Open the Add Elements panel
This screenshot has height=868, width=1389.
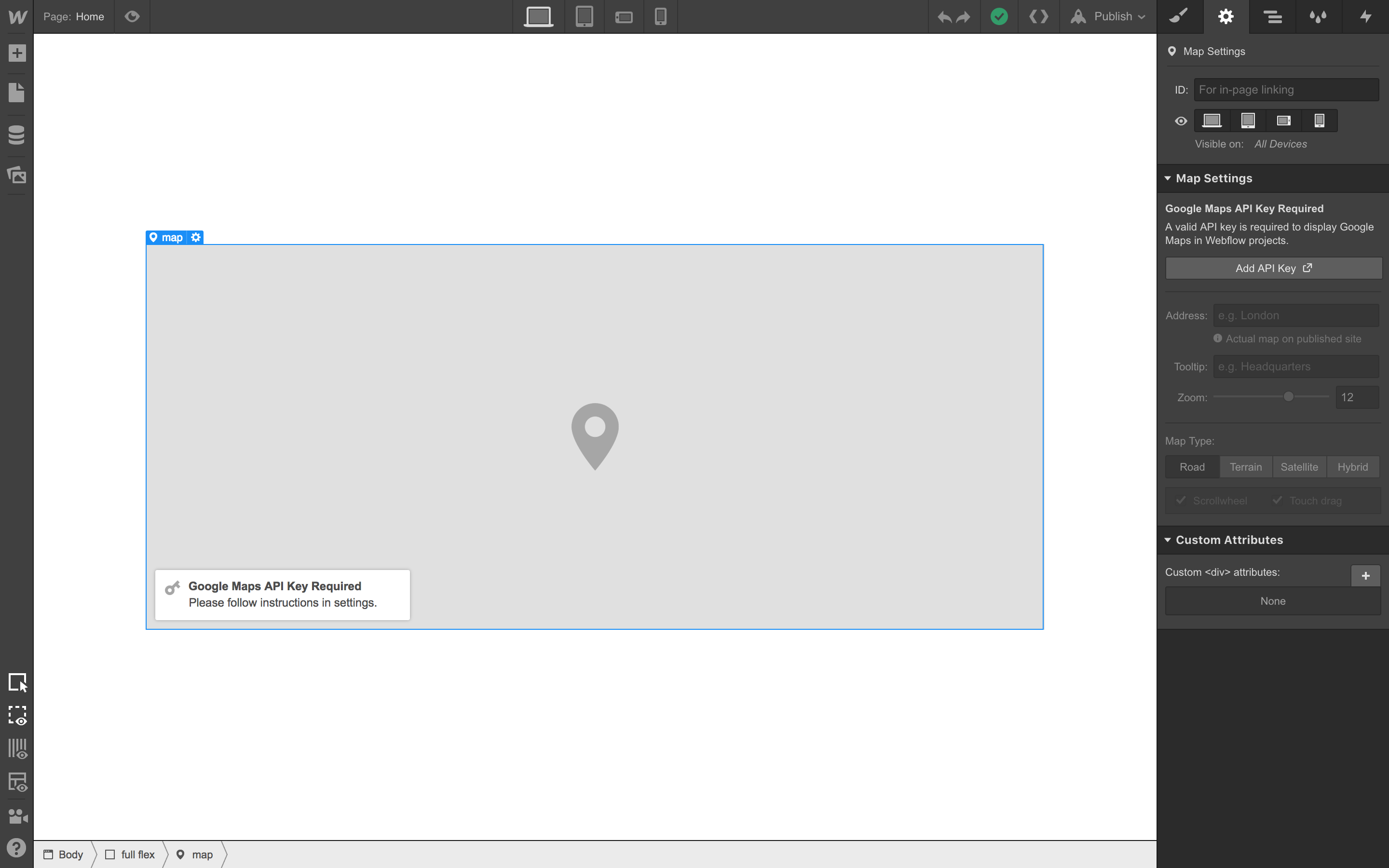coord(17,53)
